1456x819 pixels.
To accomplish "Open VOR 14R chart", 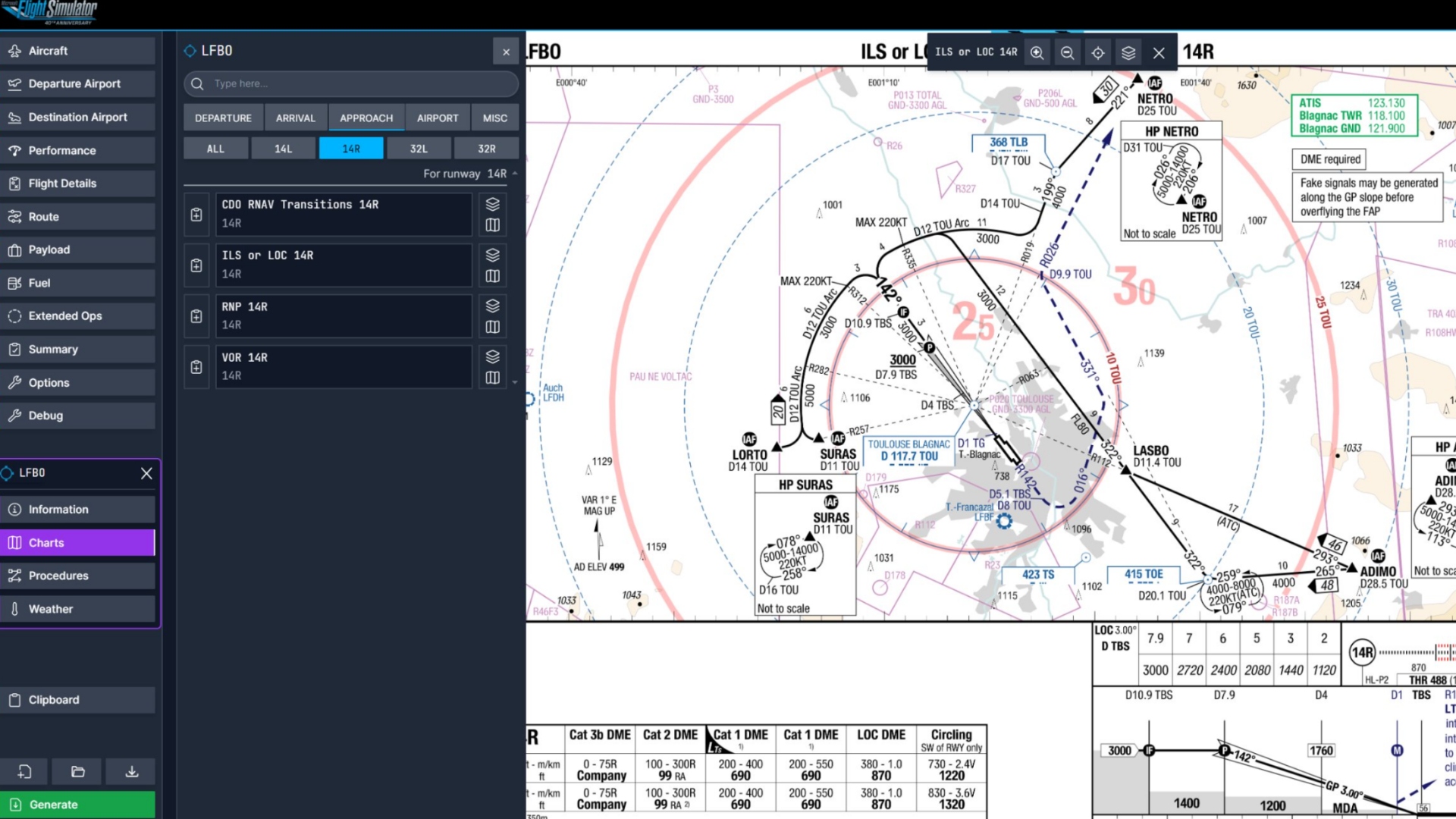I will click(x=344, y=367).
